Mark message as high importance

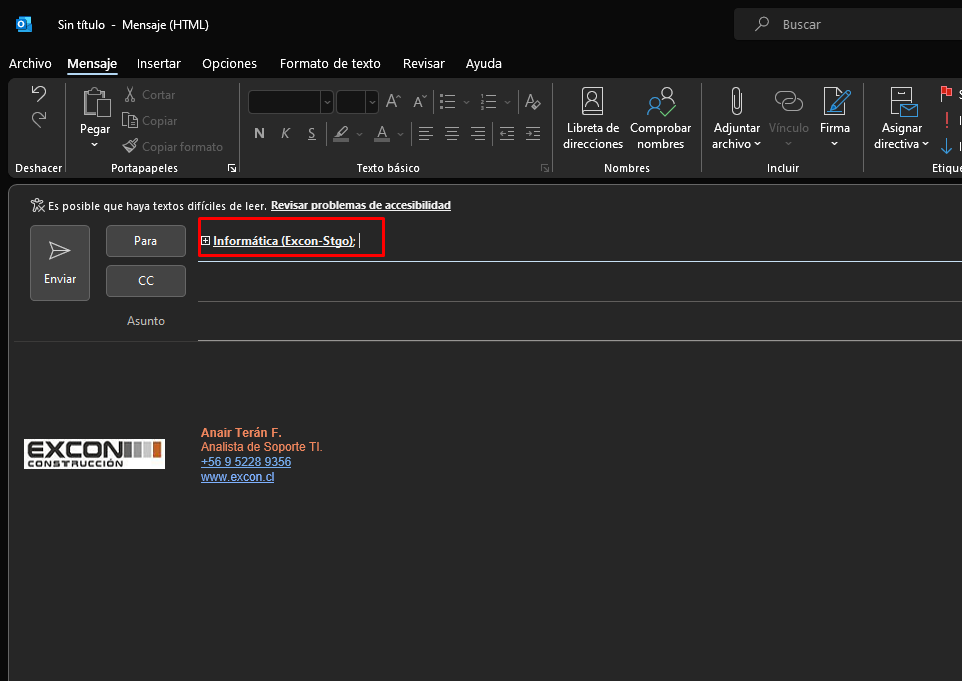point(947,120)
